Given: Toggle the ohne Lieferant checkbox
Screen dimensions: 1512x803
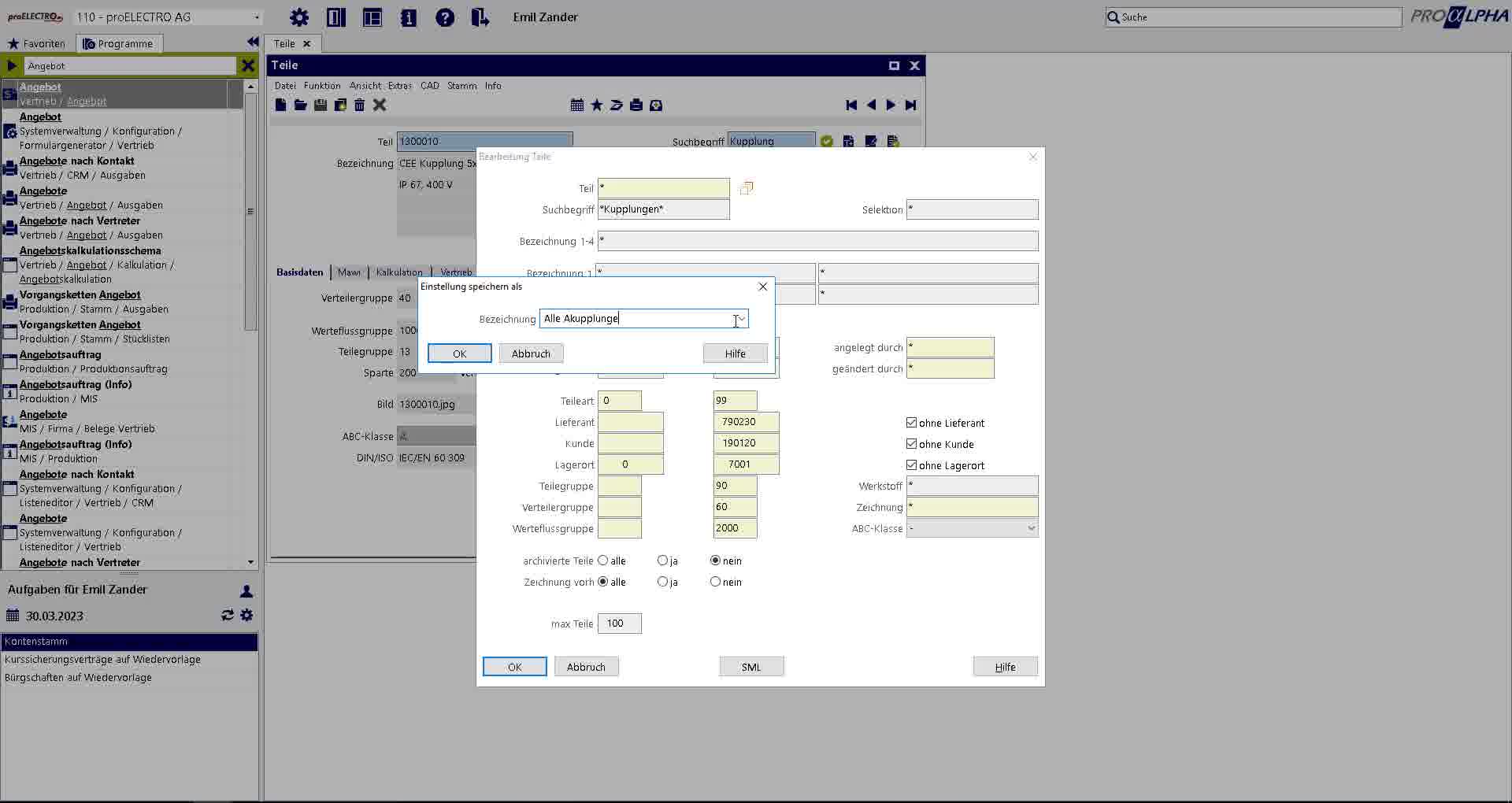Looking at the screenshot, I should pyautogui.click(x=911, y=423).
